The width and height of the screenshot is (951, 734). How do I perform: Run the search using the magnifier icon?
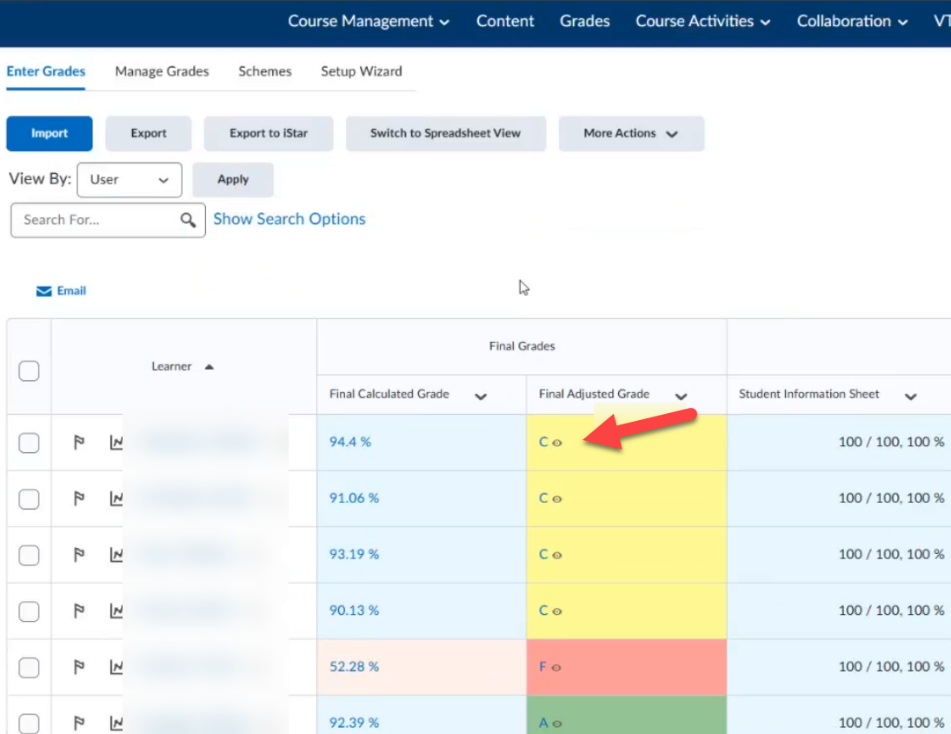point(189,219)
